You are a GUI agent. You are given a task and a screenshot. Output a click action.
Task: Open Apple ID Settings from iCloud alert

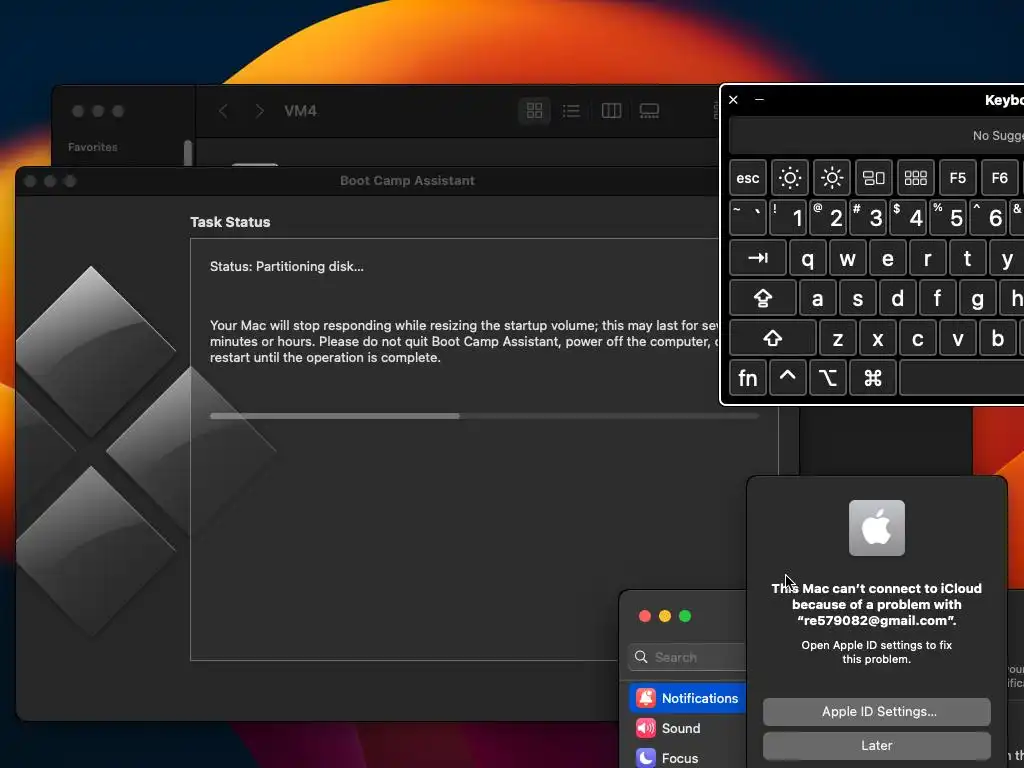pos(877,711)
